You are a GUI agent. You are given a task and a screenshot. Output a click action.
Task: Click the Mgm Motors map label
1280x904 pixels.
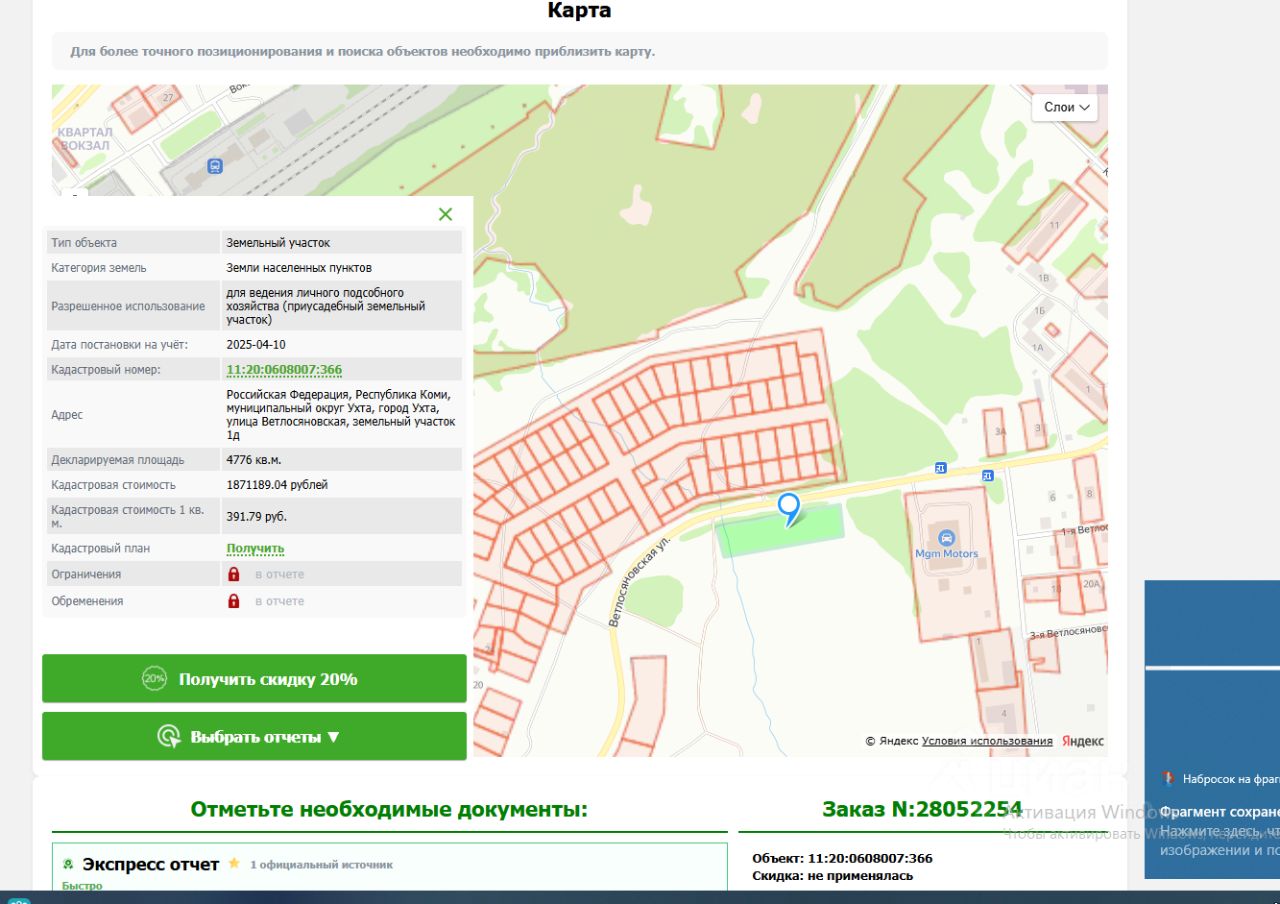pos(946,554)
